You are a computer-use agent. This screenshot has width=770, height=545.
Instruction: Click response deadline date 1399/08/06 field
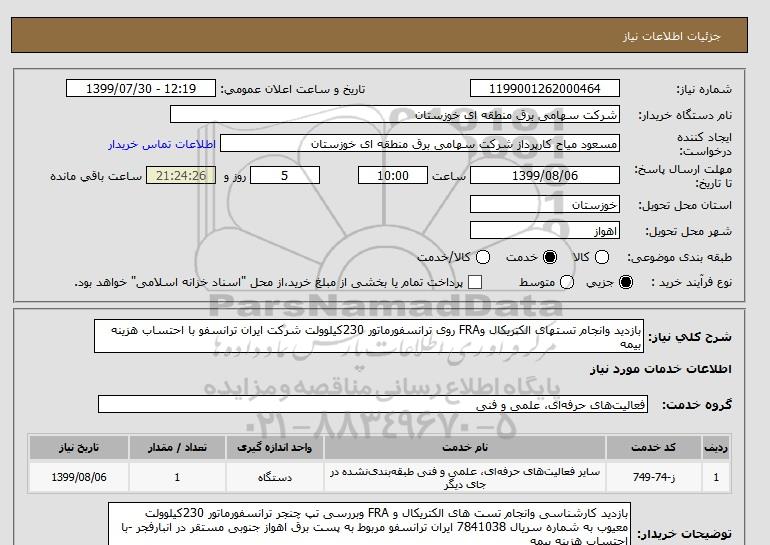pyautogui.click(x=545, y=175)
